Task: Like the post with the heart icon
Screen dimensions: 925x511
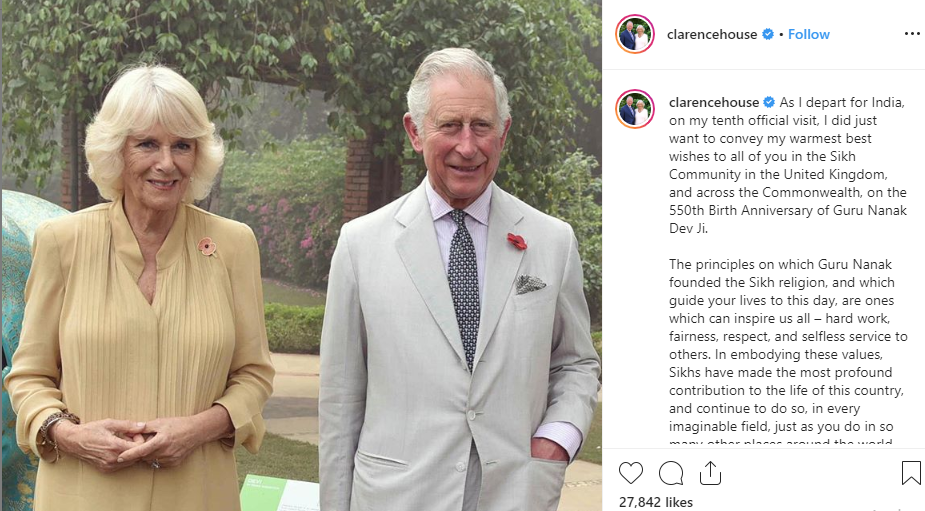Action: coord(631,473)
